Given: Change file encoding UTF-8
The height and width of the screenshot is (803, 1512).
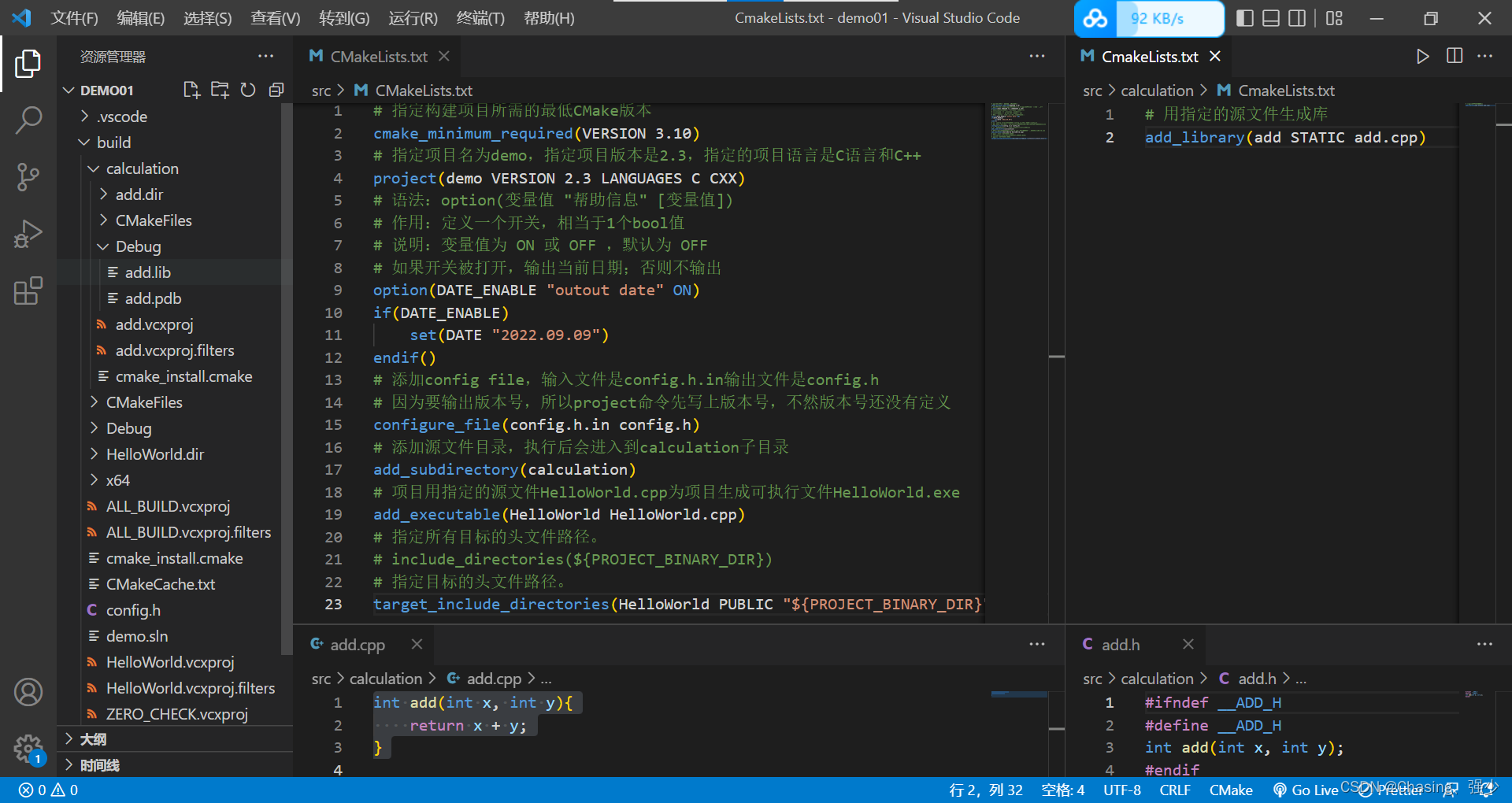Looking at the screenshot, I should [1122, 790].
